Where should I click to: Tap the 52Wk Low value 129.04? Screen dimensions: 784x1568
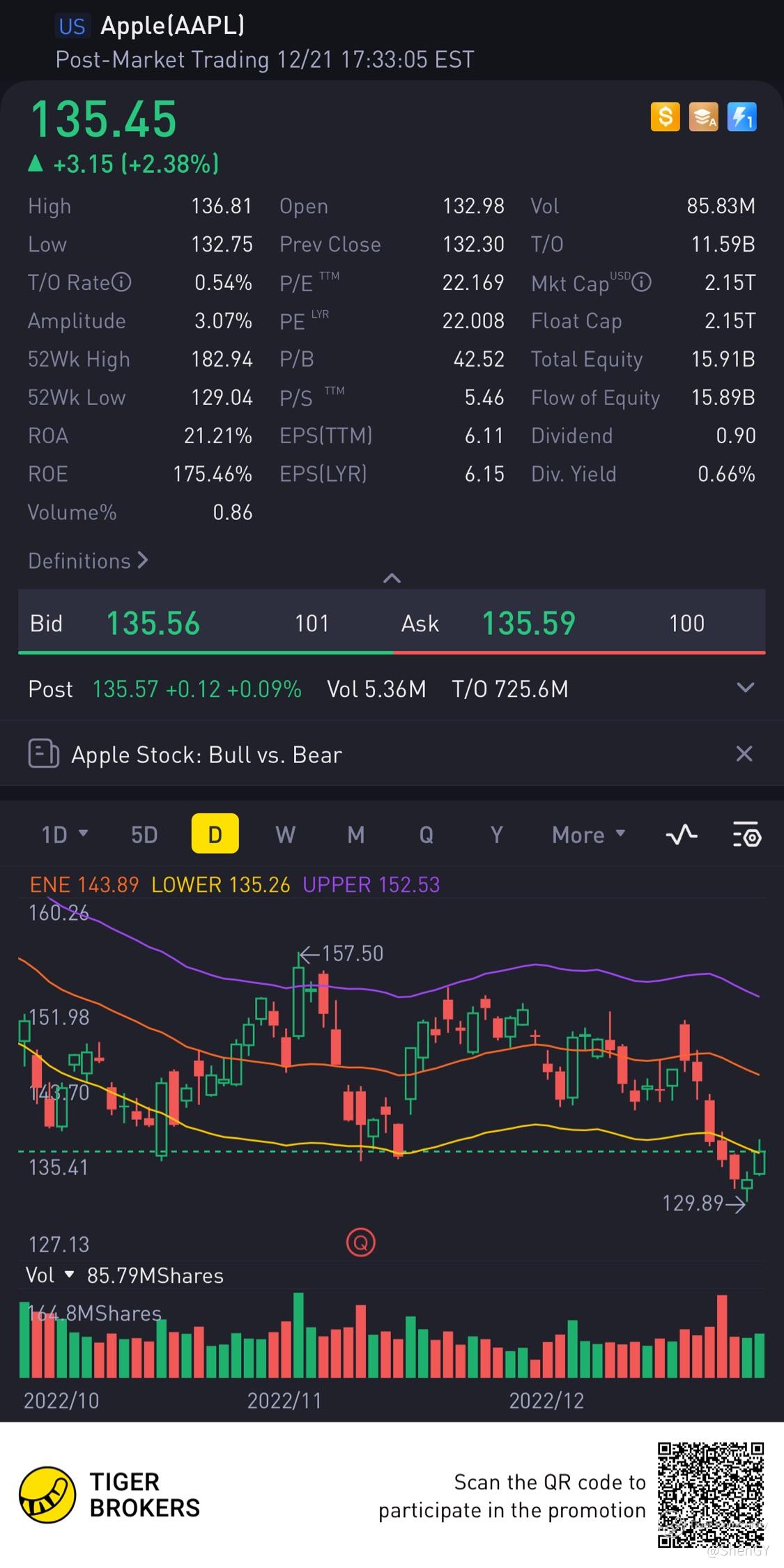222,397
